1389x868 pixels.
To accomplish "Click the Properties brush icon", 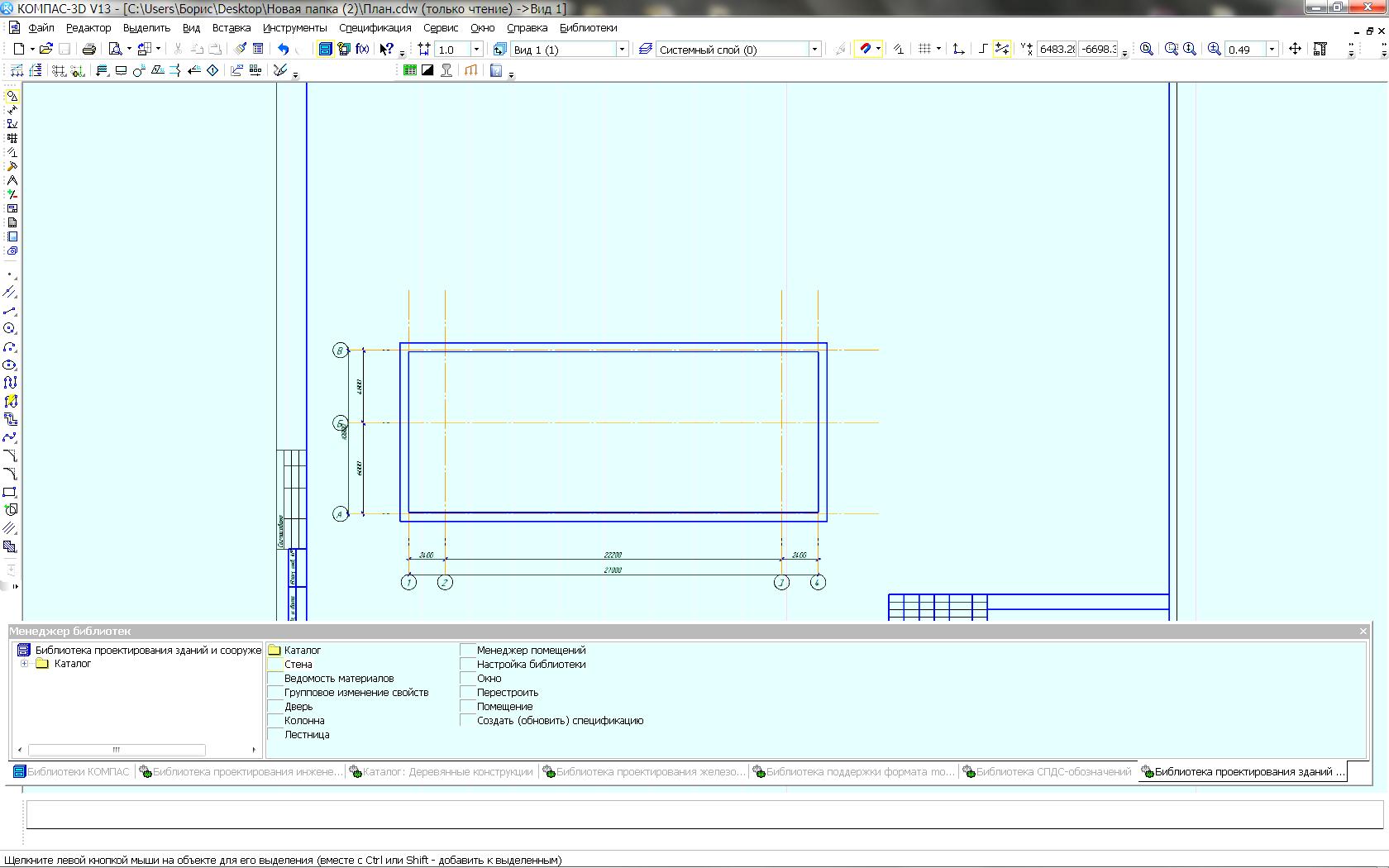I will click(x=240, y=50).
